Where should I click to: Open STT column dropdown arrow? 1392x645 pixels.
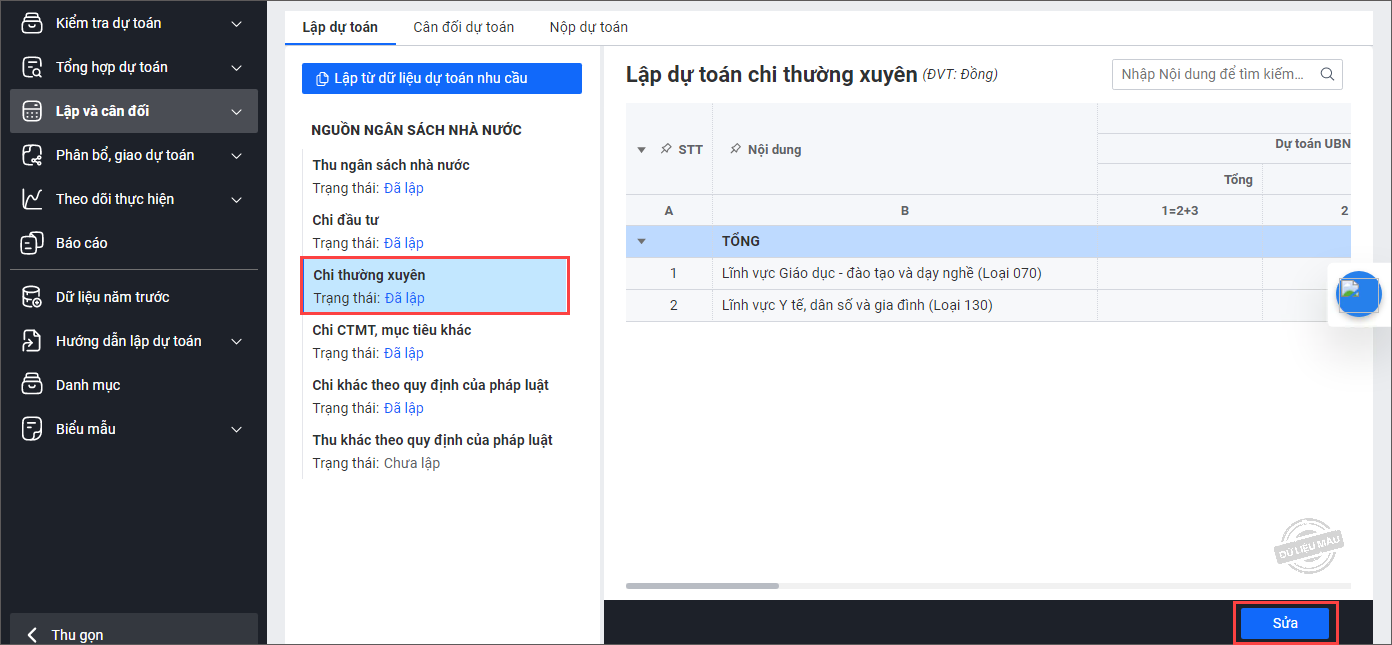coord(641,150)
